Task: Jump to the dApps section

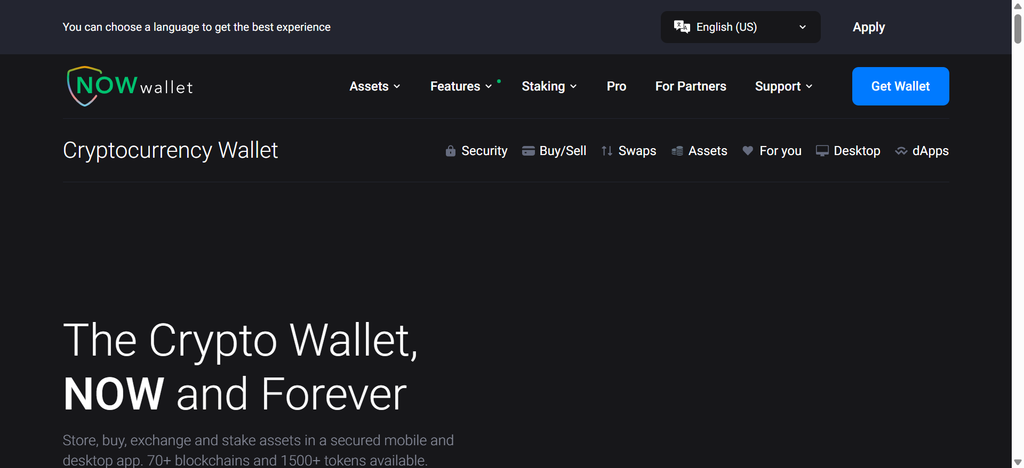Action: coord(922,151)
